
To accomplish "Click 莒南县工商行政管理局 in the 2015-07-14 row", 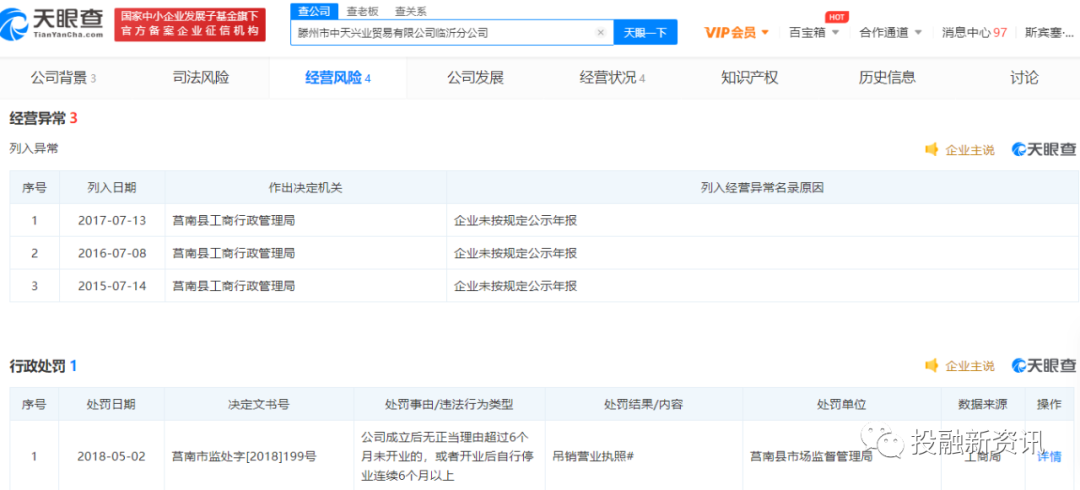I will (x=233, y=285).
